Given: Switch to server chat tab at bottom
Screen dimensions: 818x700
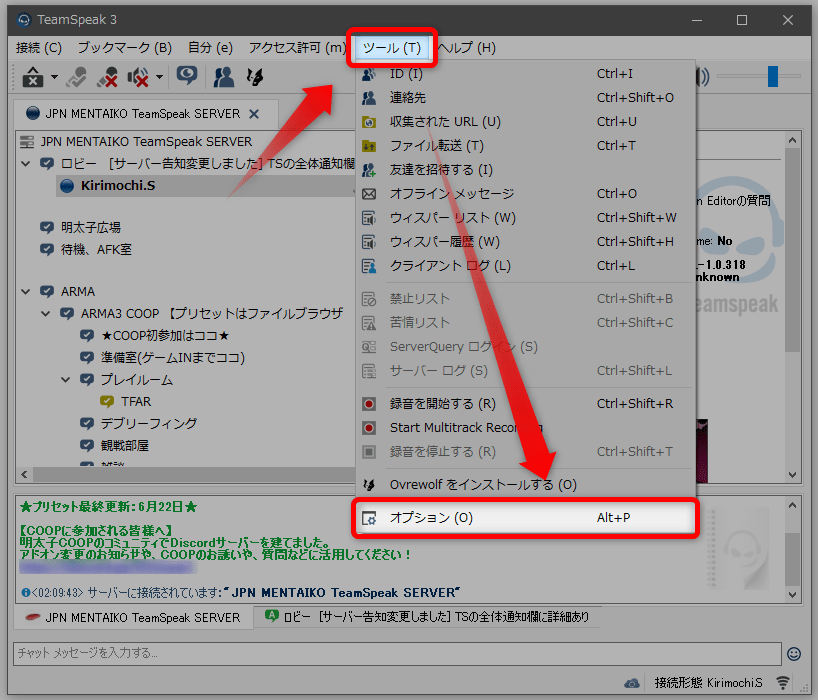Looking at the screenshot, I should pos(134,618).
